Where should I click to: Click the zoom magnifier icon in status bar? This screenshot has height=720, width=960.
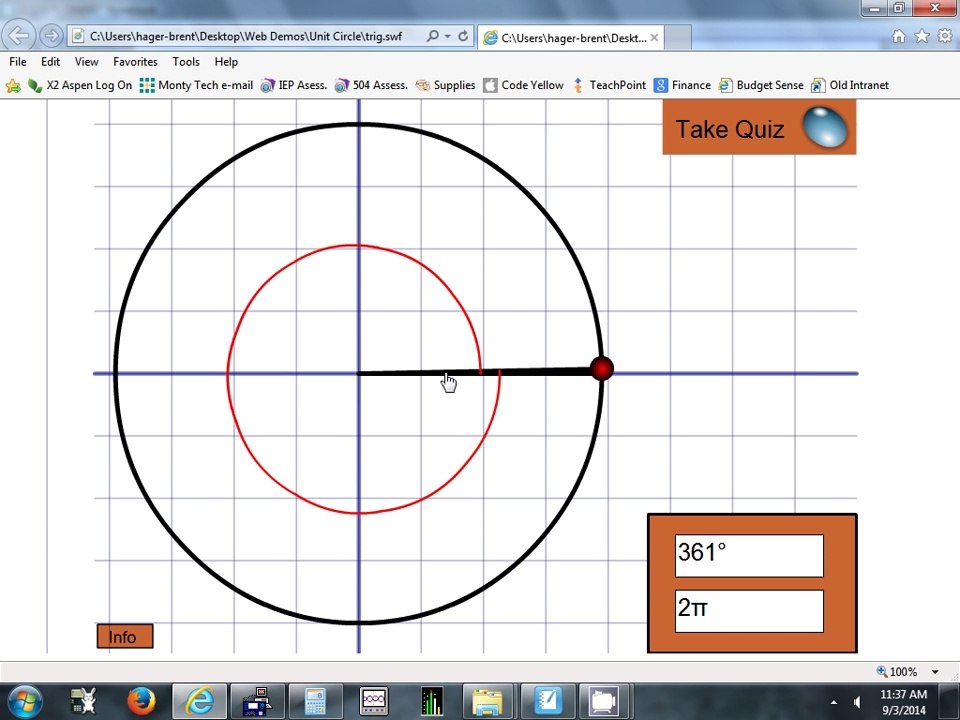(x=882, y=671)
